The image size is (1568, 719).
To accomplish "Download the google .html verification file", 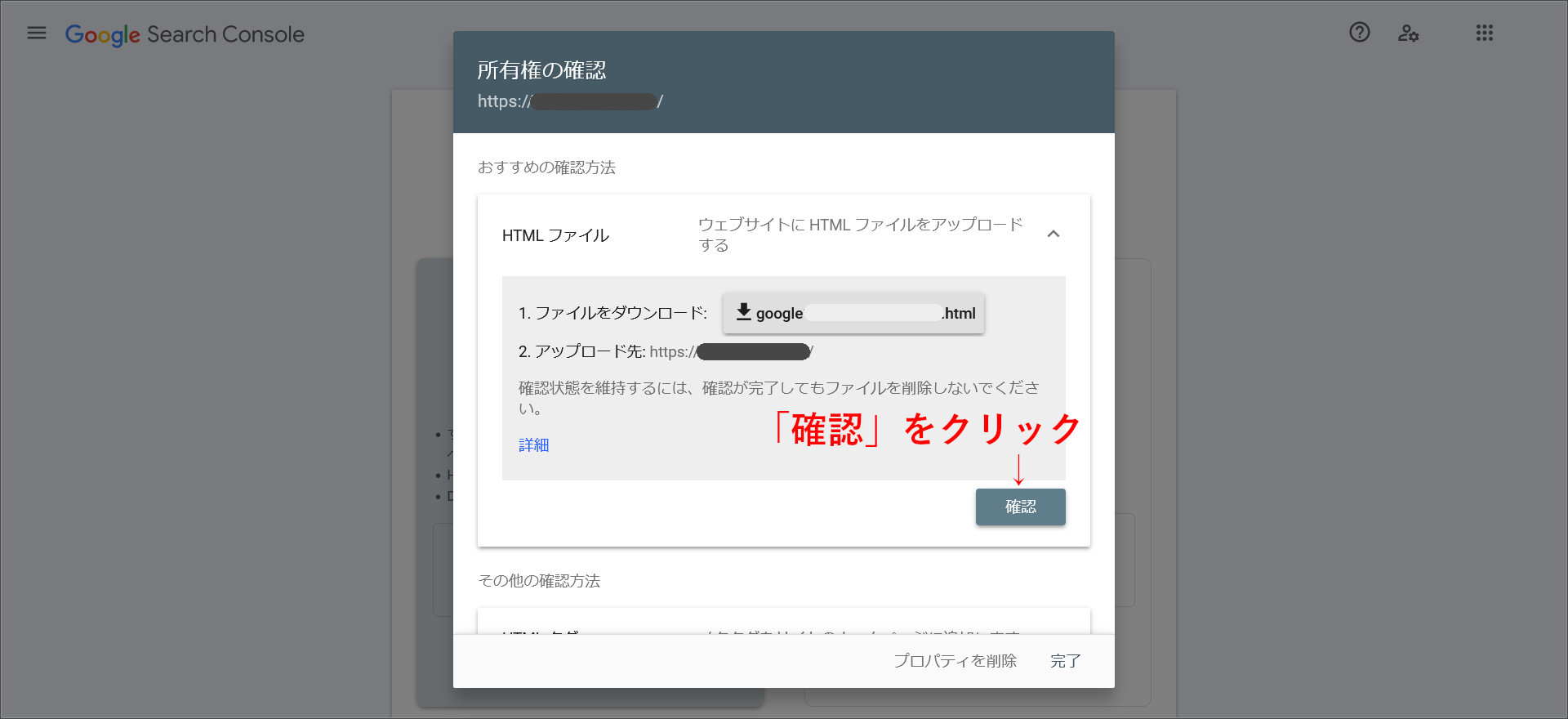I will click(x=853, y=313).
